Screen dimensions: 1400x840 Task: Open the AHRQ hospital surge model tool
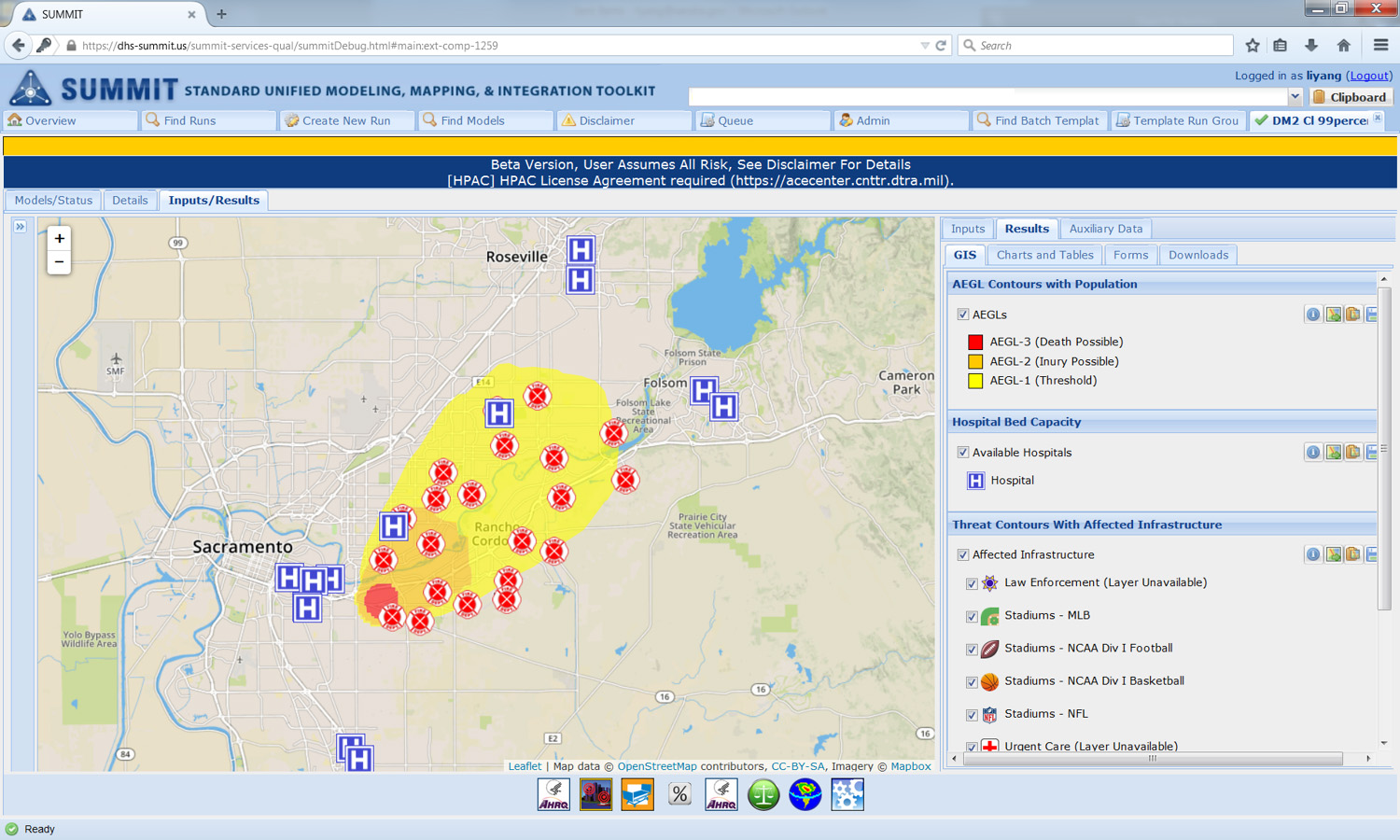(x=553, y=794)
